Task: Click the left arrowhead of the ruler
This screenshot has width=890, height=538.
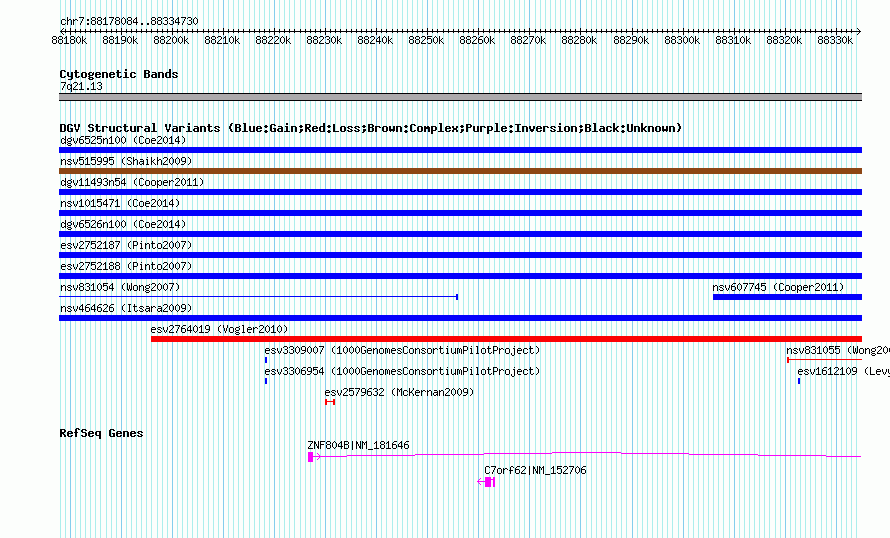Action: click(62, 31)
